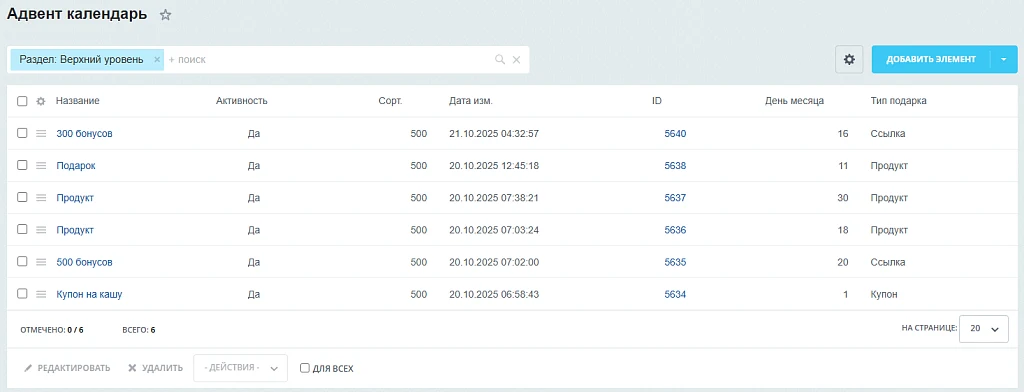Open row menu for Продукт ID 5636
Screen dimensions: 1024x392
41,230
